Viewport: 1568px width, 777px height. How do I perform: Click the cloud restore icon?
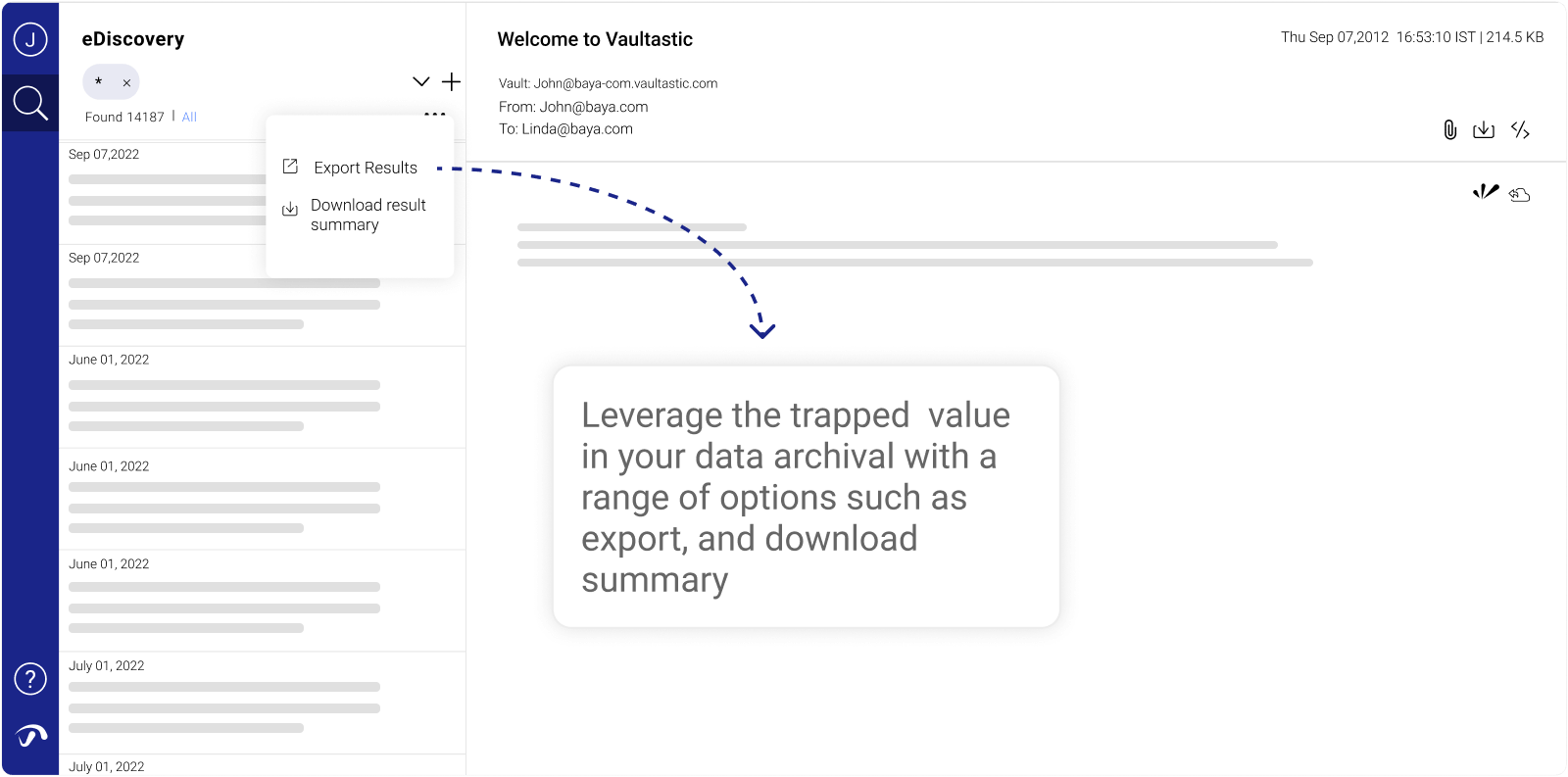[1519, 194]
